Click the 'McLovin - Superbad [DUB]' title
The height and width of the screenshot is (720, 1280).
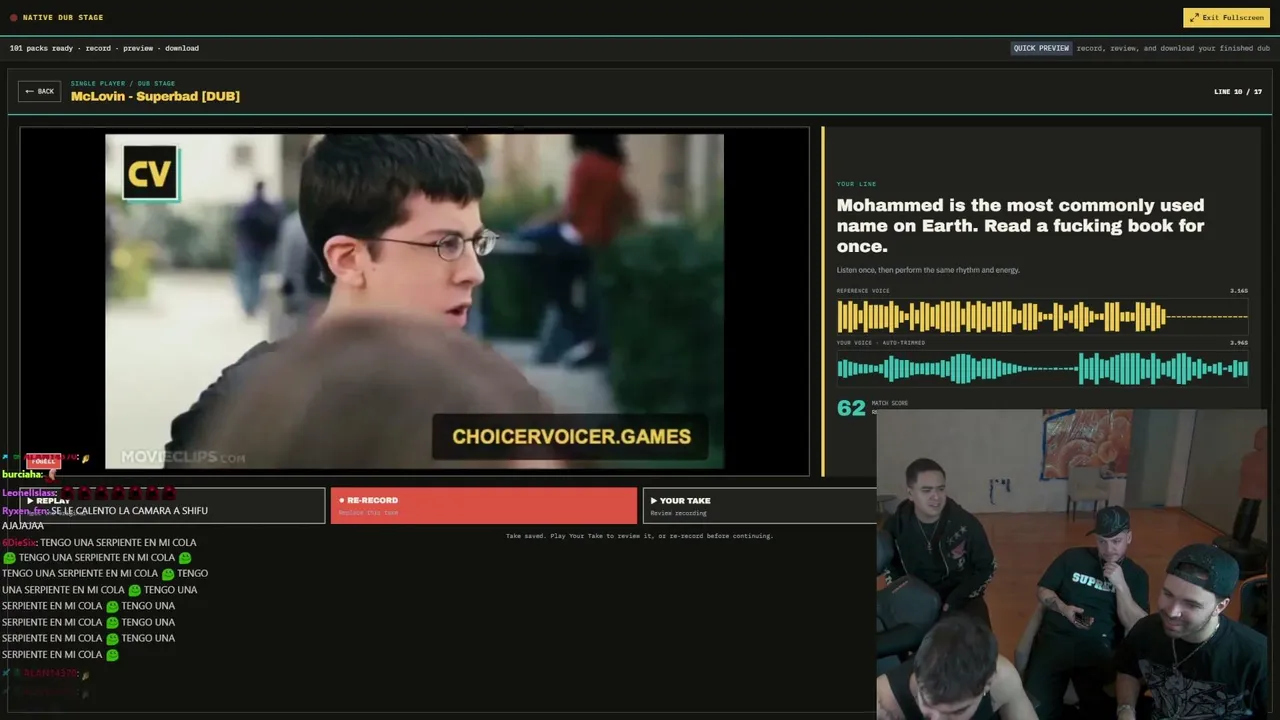tap(155, 96)
